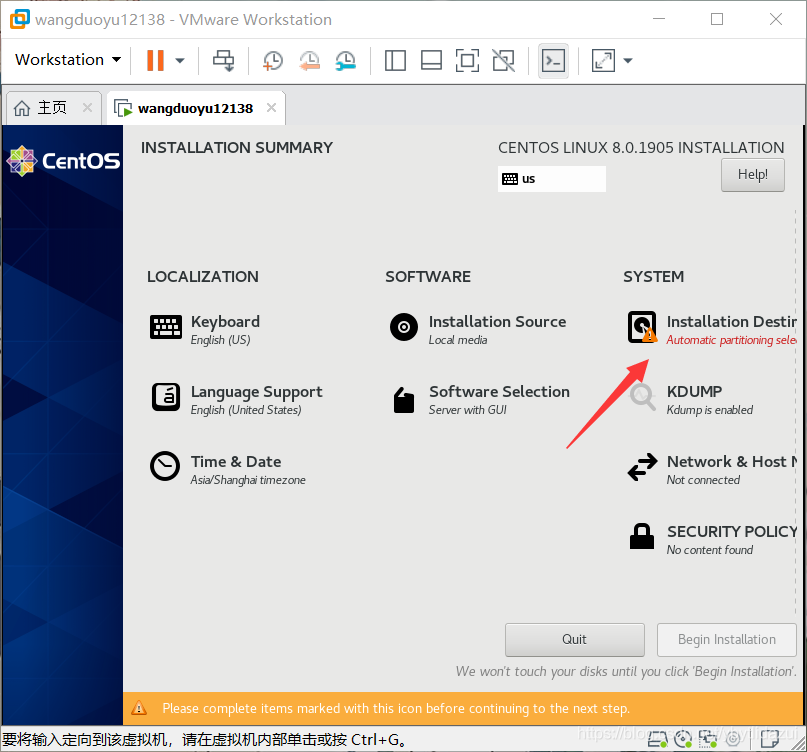Click the stretch guest display icon
Image resolution: width=807 pixels, height=752 pixels.
tap(603, 60)
